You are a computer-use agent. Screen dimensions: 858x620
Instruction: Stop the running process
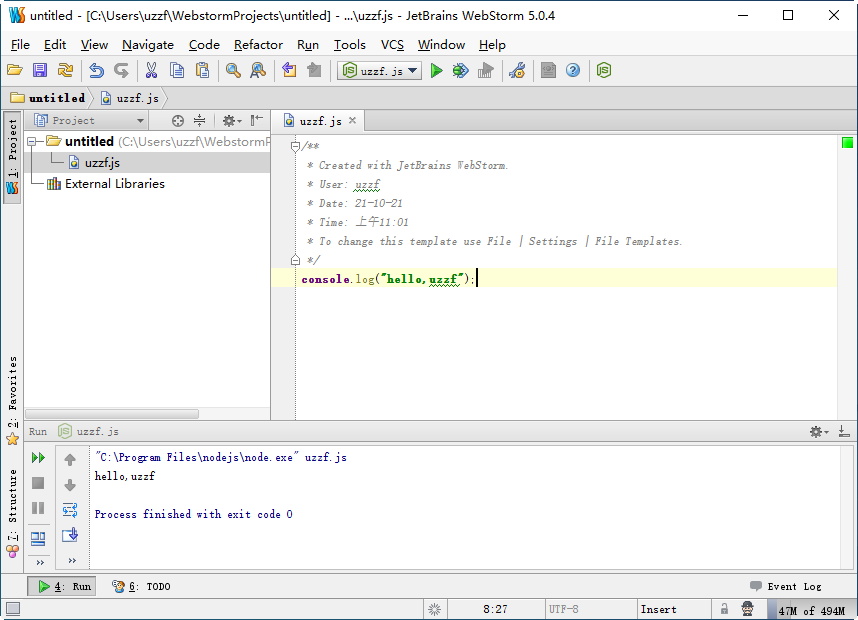[x=38, y=483]
